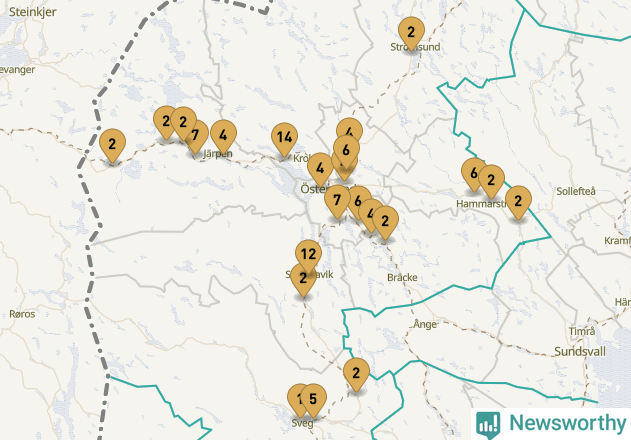Click the 7 marker west of Järpen
This screenshot has height=440, width=631.
(196, 136)
